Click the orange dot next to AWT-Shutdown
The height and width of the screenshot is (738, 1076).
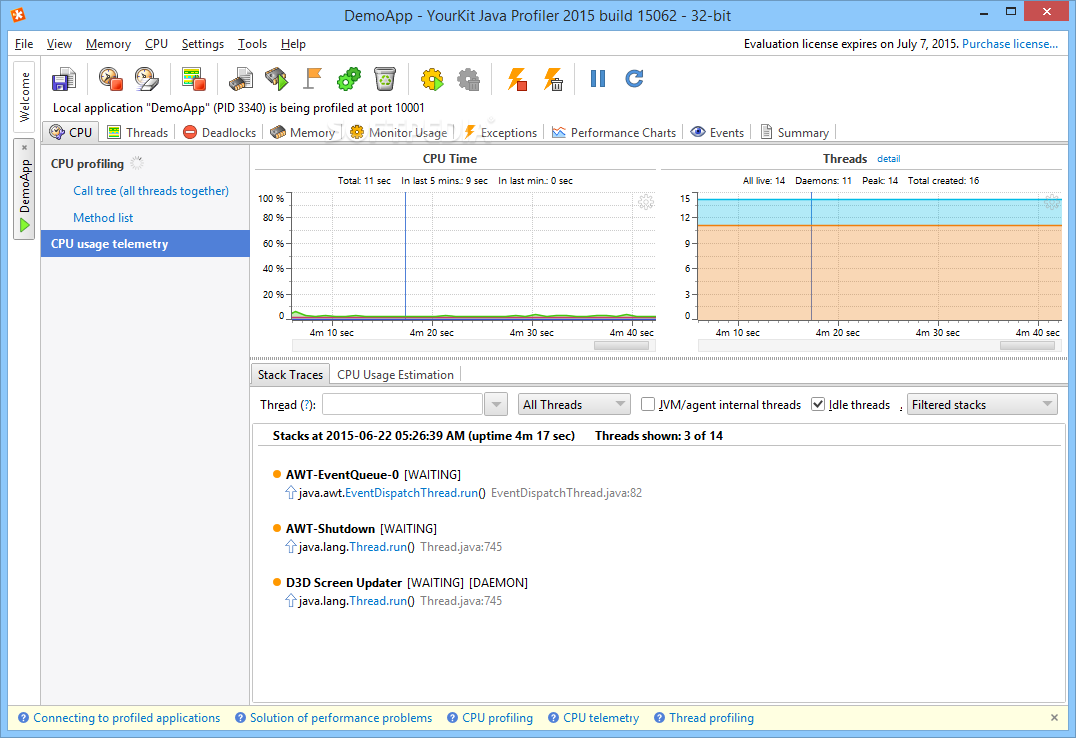pos(277,528)
